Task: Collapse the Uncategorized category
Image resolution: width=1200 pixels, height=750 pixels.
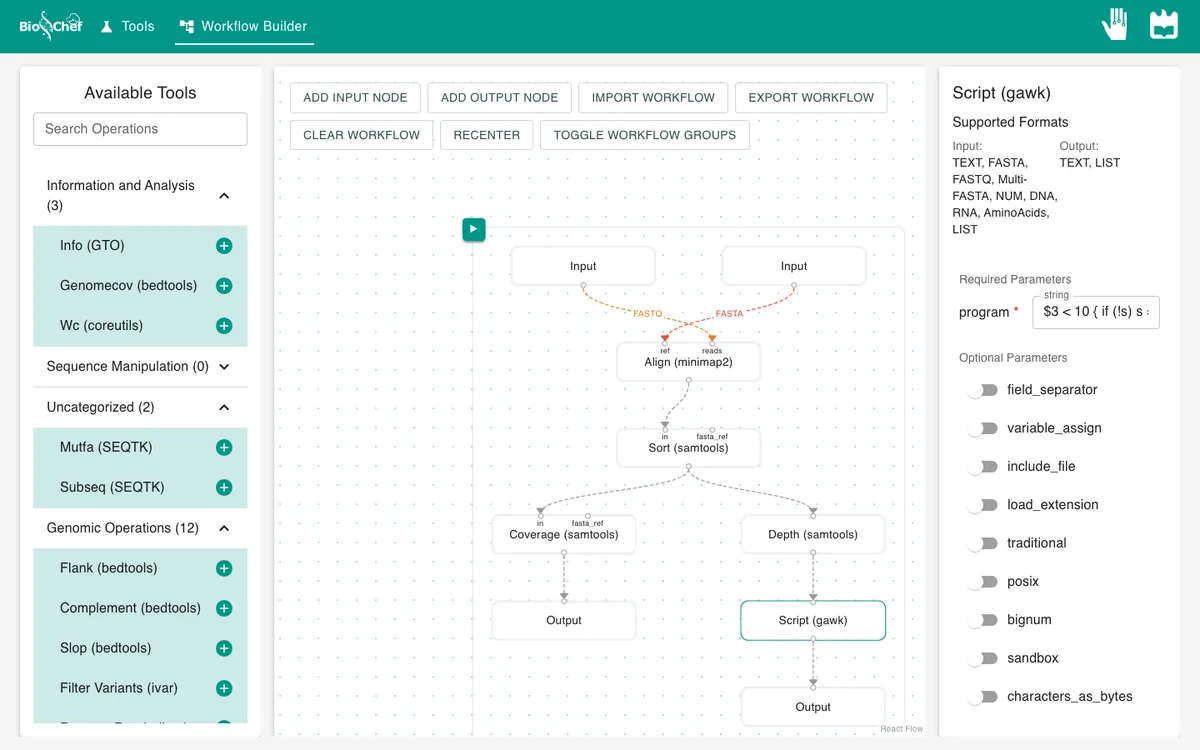Action: [x=140, y=408]
